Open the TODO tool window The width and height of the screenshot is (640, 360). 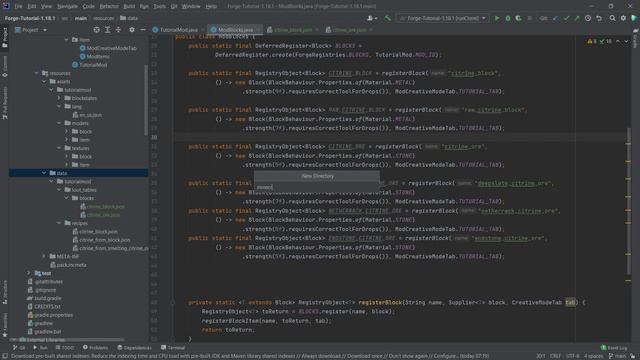pos(64,348)
